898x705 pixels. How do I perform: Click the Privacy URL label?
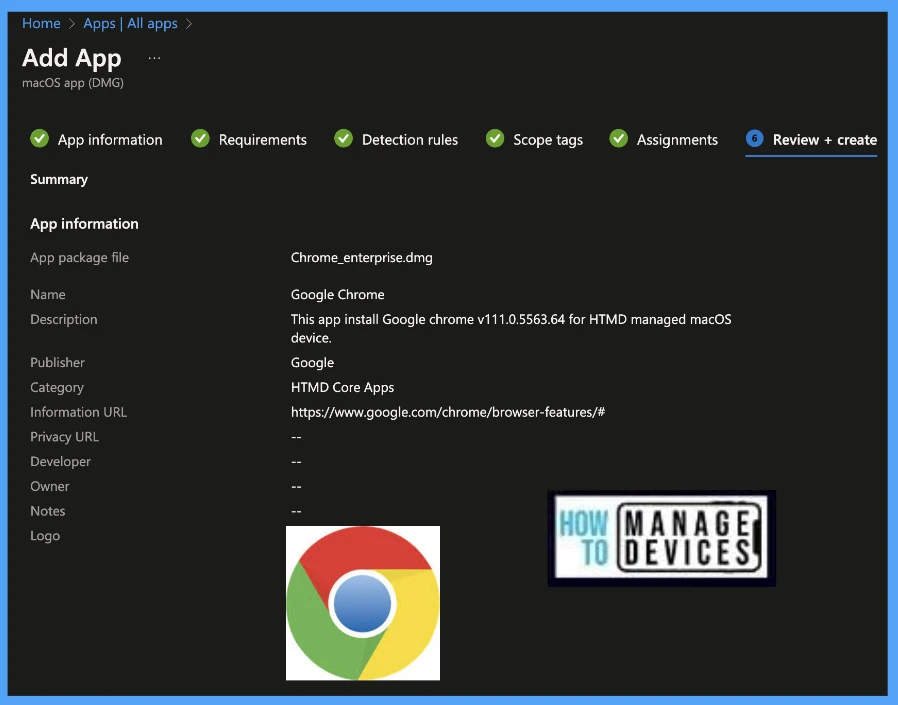coord(65,437)
